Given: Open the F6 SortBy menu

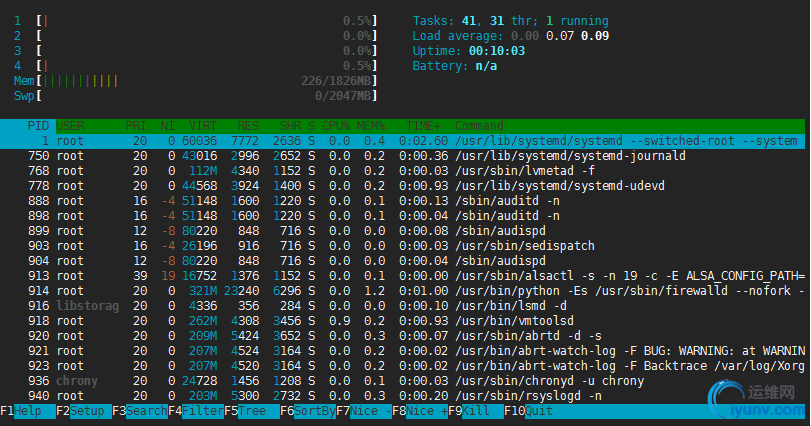Looking at the screenshot, I should tap(307, 410).
